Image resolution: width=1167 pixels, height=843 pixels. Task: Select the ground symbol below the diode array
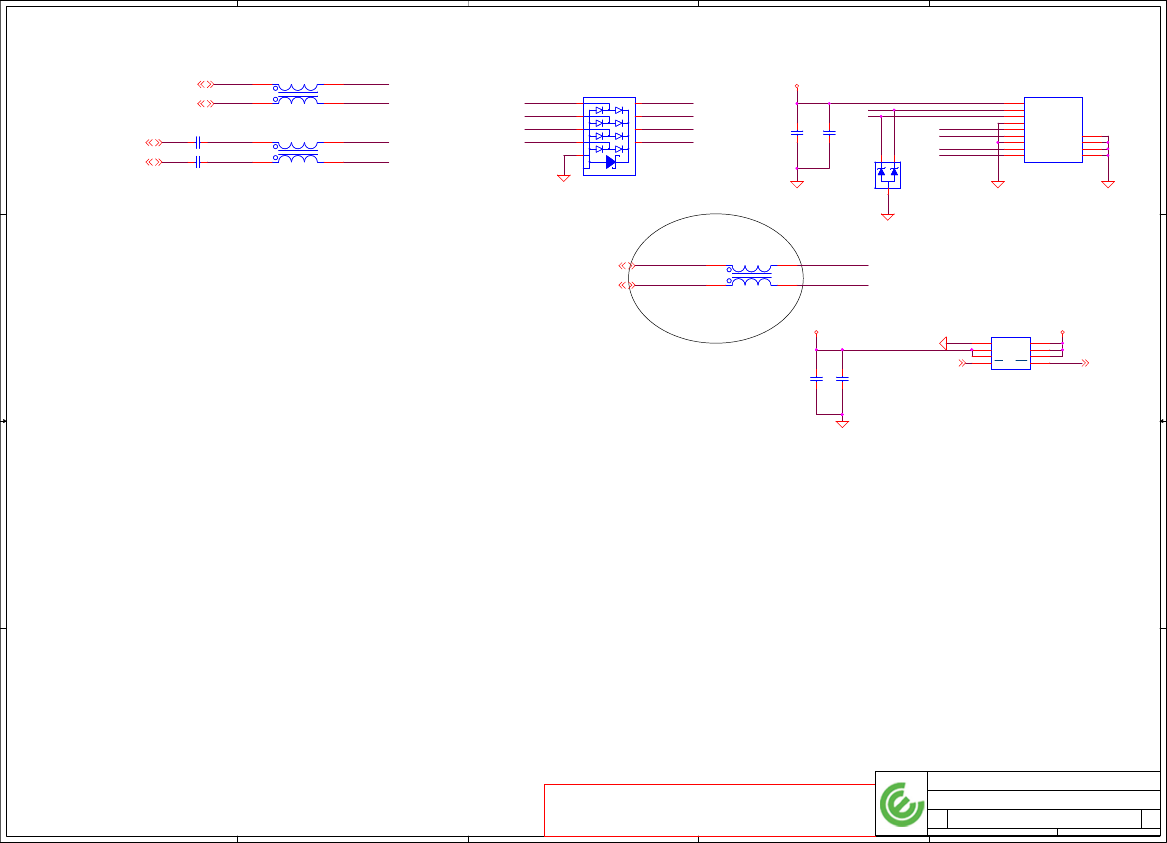point(563,178)
